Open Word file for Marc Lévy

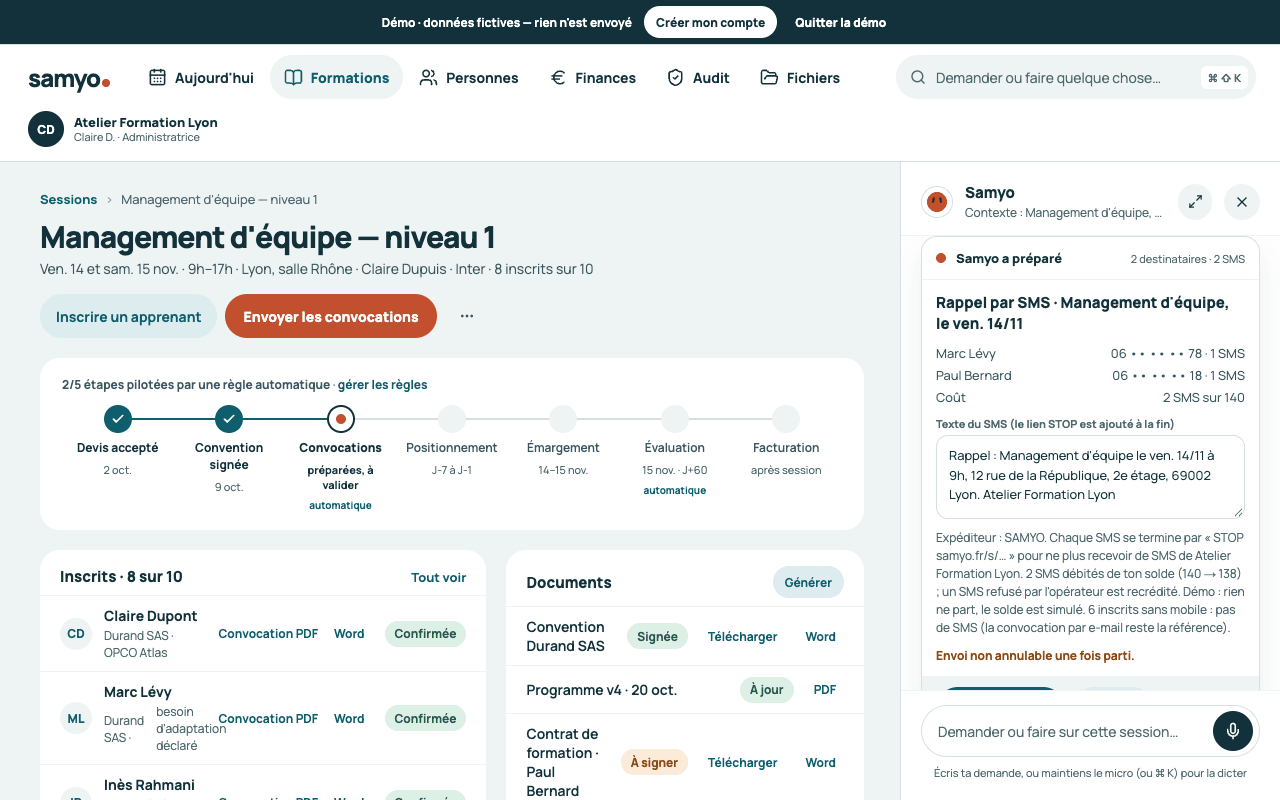349,718
